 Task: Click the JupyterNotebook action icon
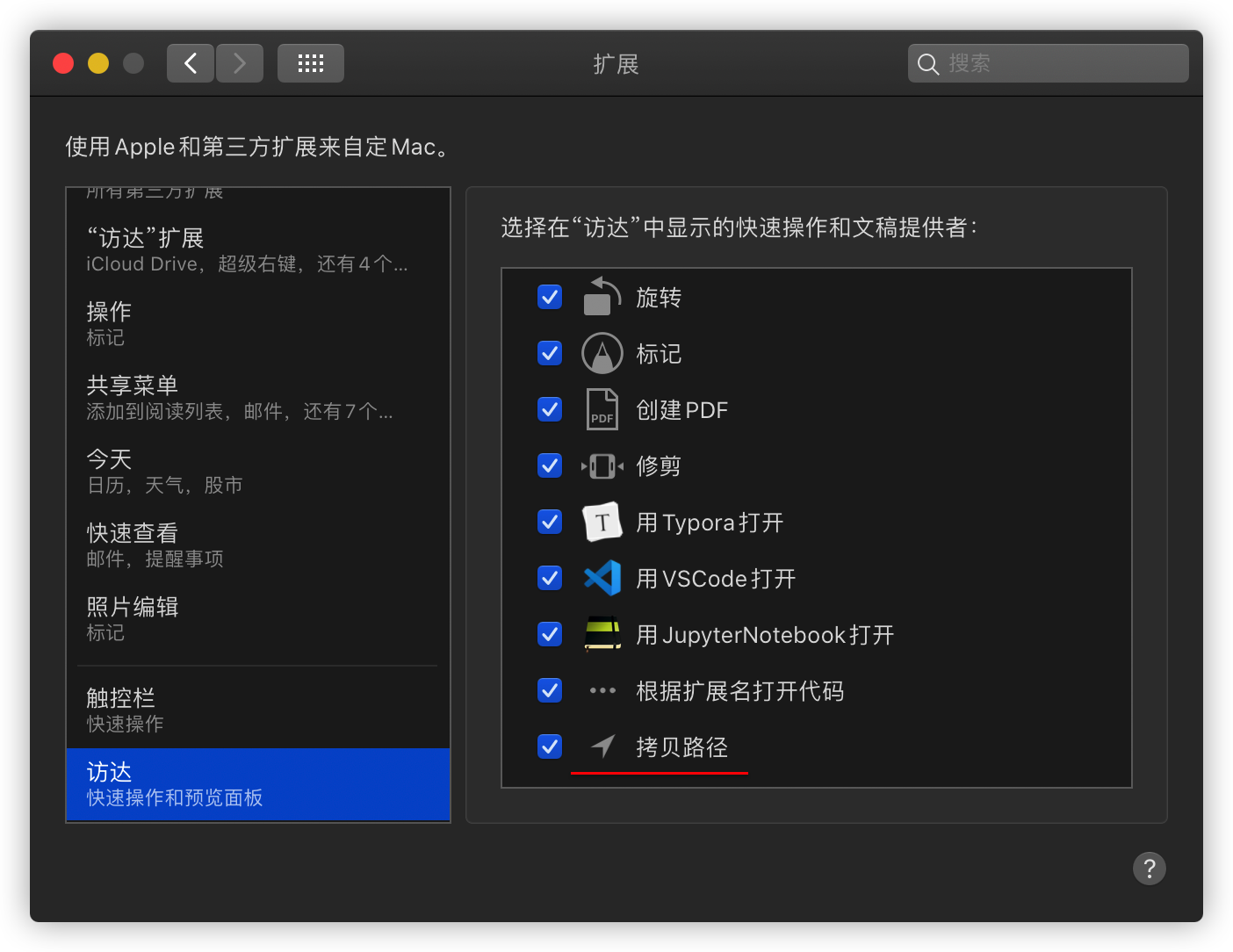[x=602, y=634]
